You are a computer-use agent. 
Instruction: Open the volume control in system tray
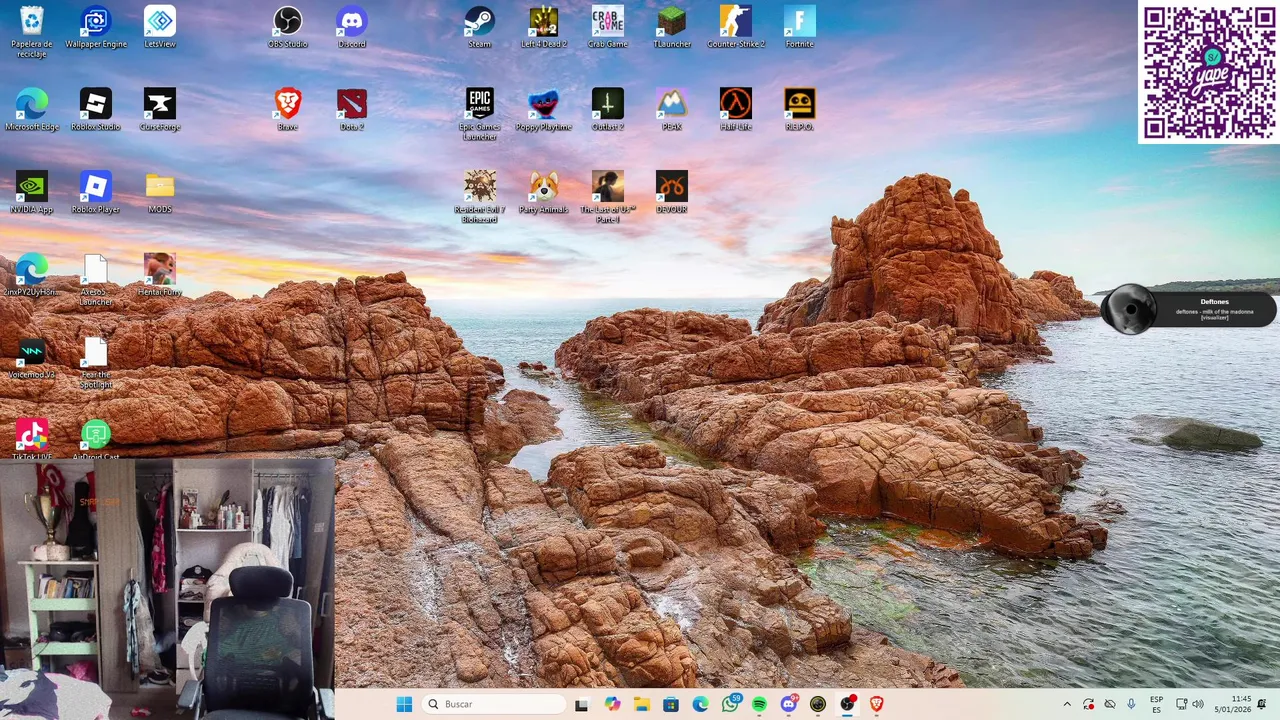point(1198,704)
